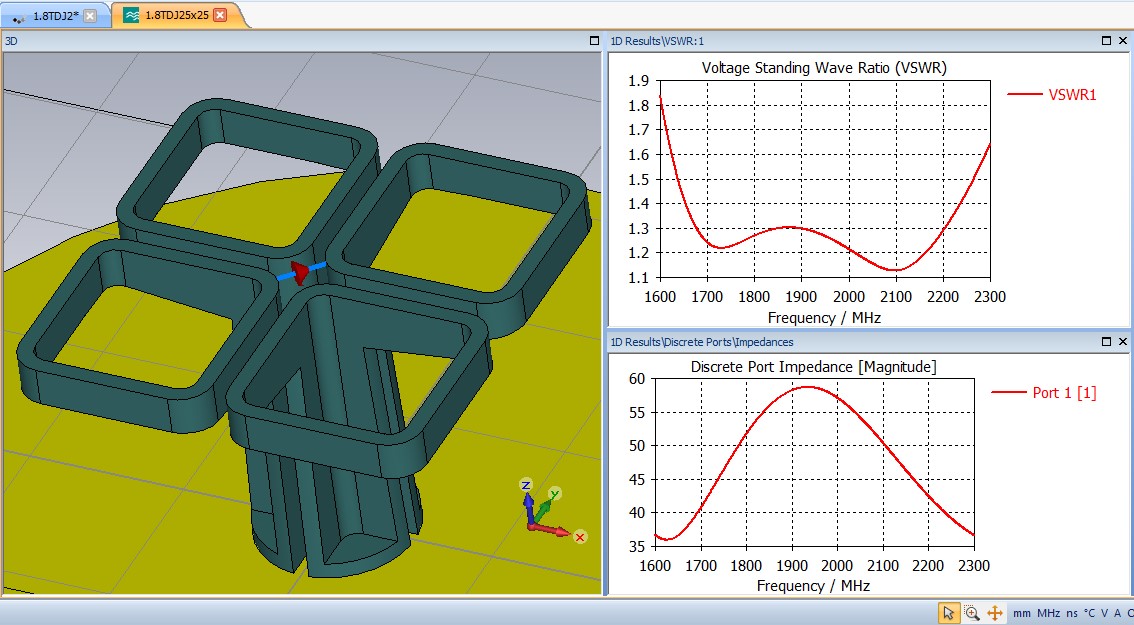Maximize the 3D view panel
The width and height of the screenshot is (1134, 625).
click(594, 41)
